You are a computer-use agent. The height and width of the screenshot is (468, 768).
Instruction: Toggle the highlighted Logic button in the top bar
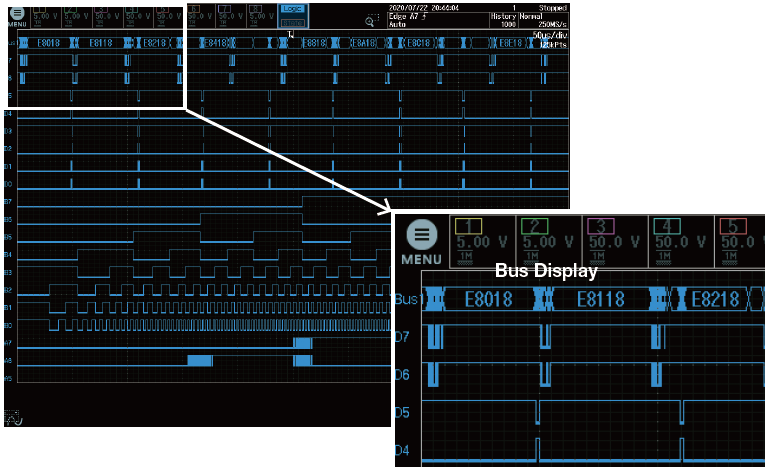tap(291, 9)
